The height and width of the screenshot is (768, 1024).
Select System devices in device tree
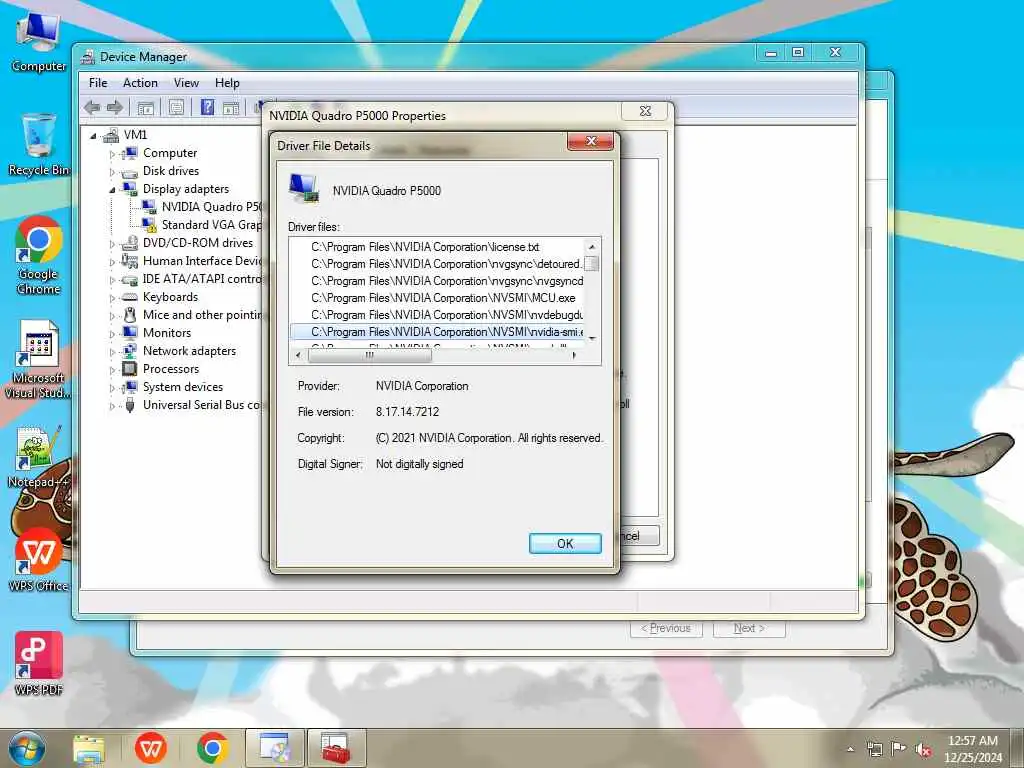pyautogui.click(x=183, y=387)
